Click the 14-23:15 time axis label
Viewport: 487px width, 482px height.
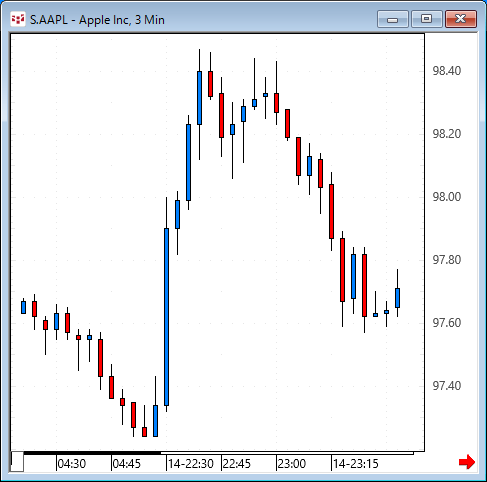(x=356, y=464)
